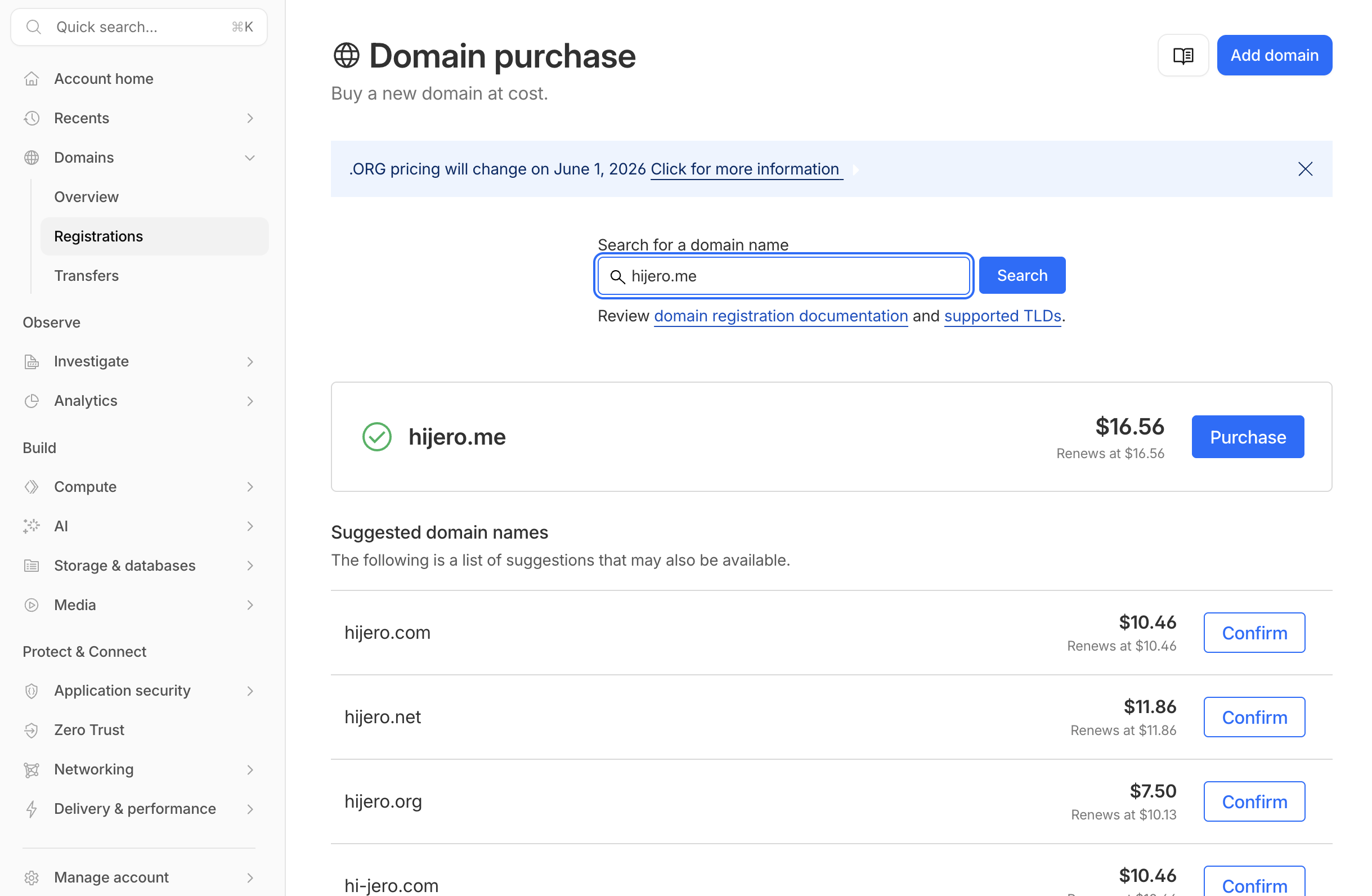Expand the Compute chevron

[x=250, y=487]
